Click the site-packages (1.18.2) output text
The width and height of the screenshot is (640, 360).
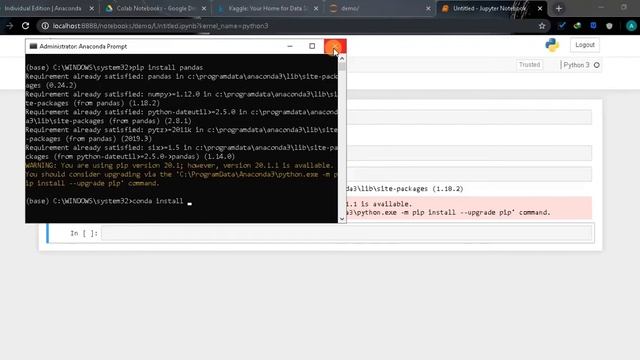(405, 189)
